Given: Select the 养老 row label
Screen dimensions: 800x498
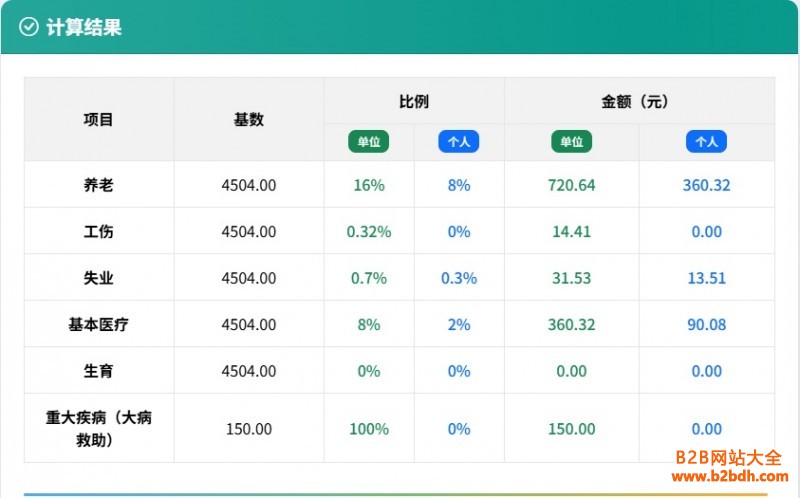Looking at the screenshot, I should (x=99, y=185).
